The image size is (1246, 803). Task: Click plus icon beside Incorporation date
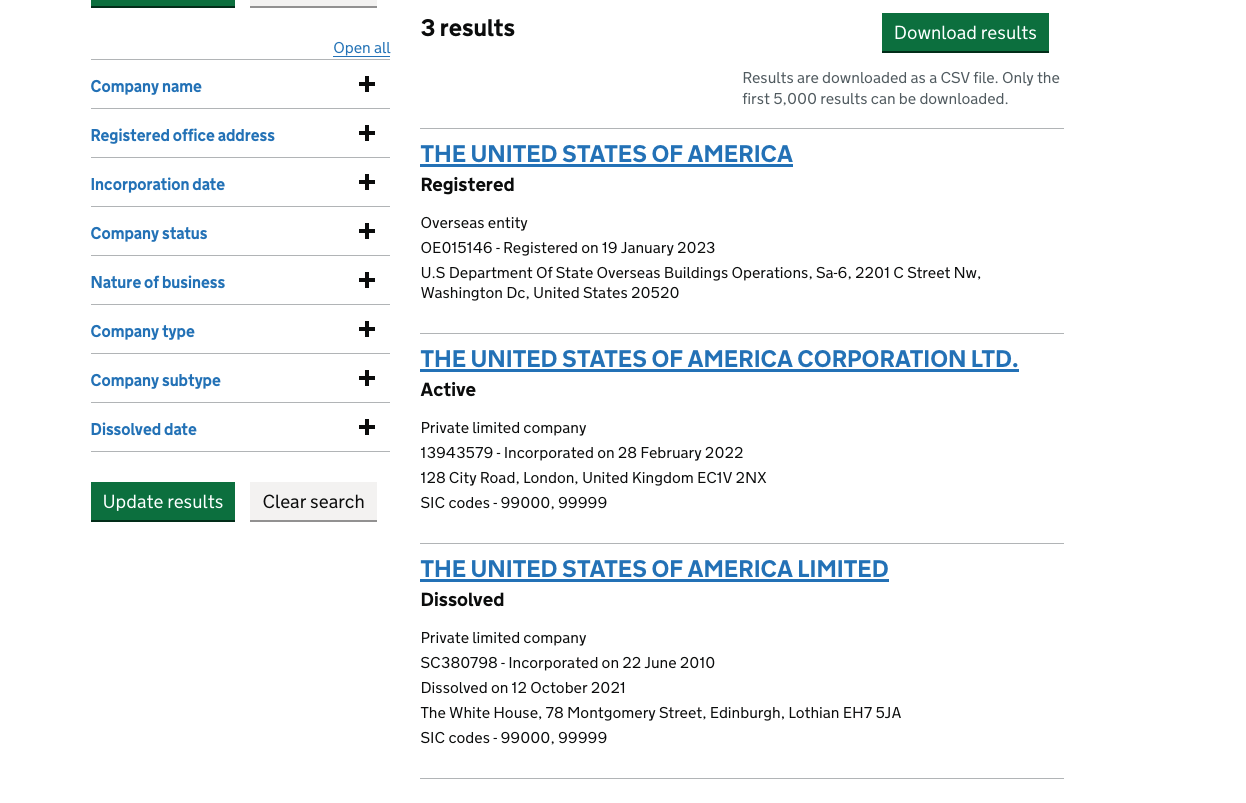pyautogui.click(x=367, y=183)
